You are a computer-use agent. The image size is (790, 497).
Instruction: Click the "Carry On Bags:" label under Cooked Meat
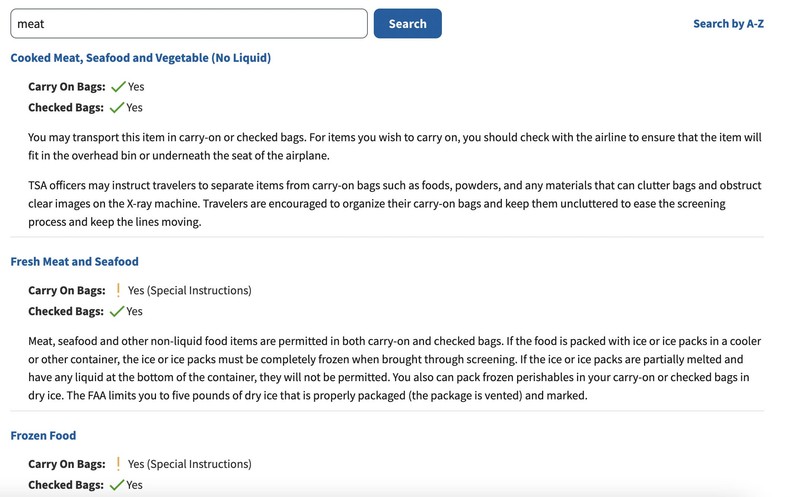click(66, 87)
